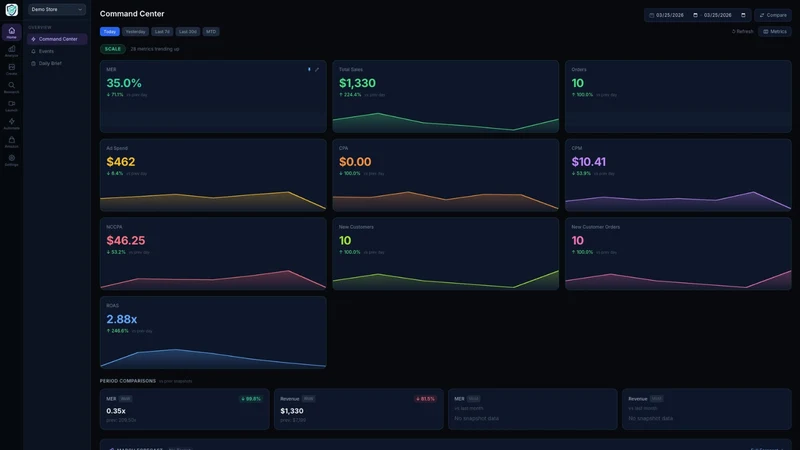
Task: Click the Revenue $1,330 period comparison card
Action: point(359,409)
